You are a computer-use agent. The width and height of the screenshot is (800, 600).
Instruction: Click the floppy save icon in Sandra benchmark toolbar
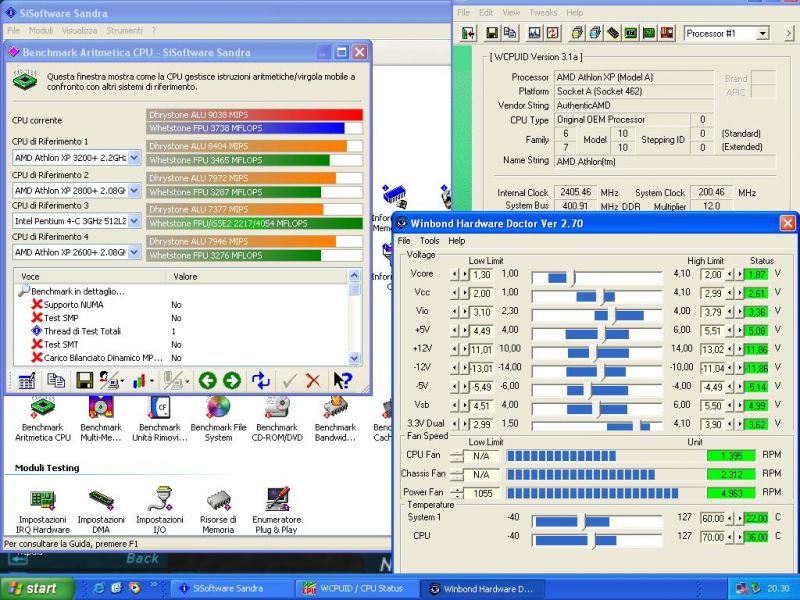[x=84, y=381]
